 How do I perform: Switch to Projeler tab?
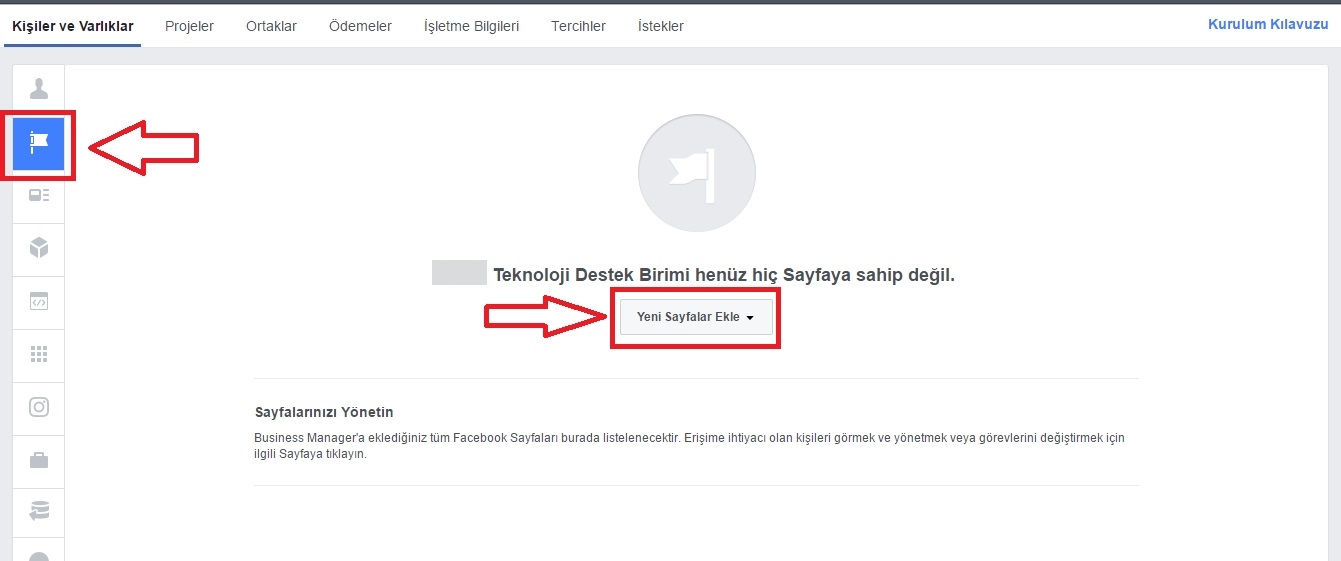[189, 26]
